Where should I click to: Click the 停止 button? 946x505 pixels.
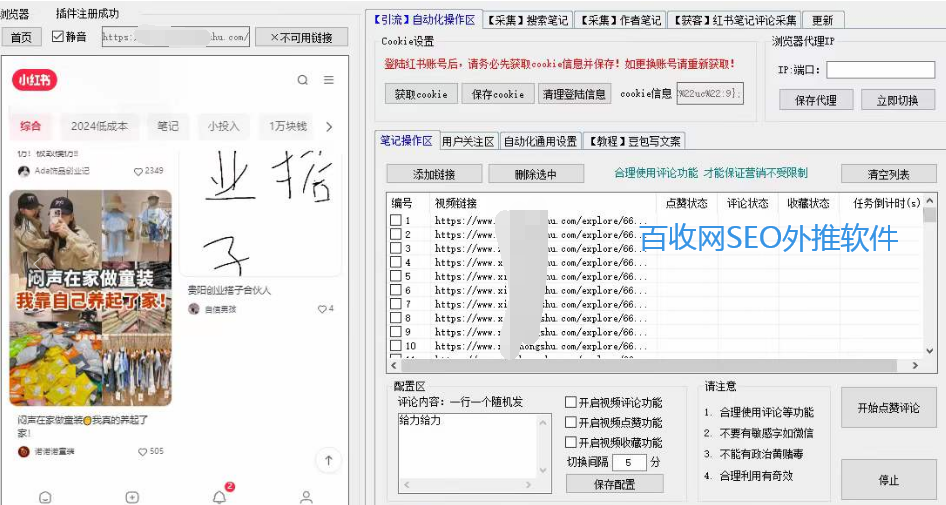point(889,480)
